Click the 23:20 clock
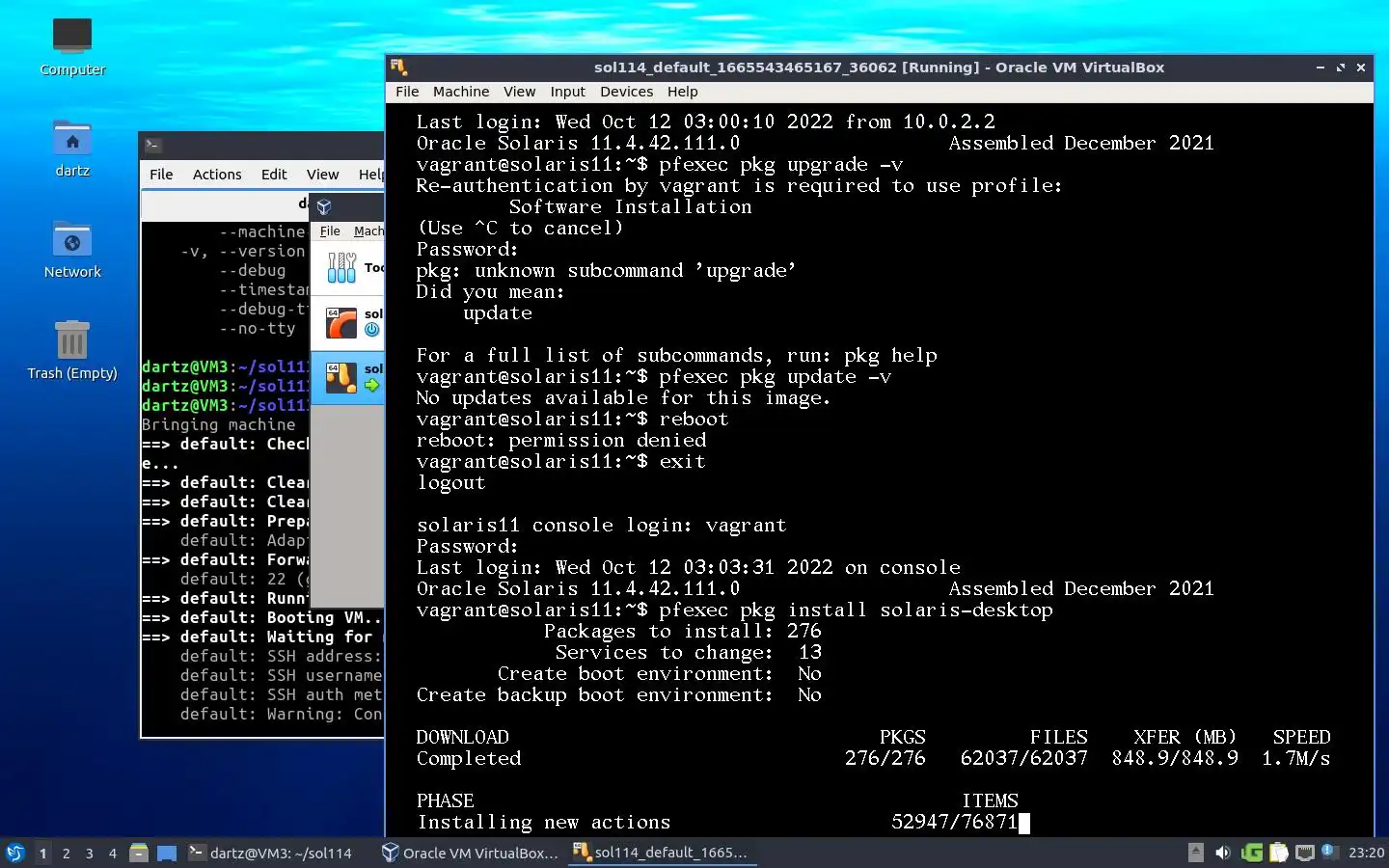The height and width of the screenshot is (868, 1389). click(1366, 853)
